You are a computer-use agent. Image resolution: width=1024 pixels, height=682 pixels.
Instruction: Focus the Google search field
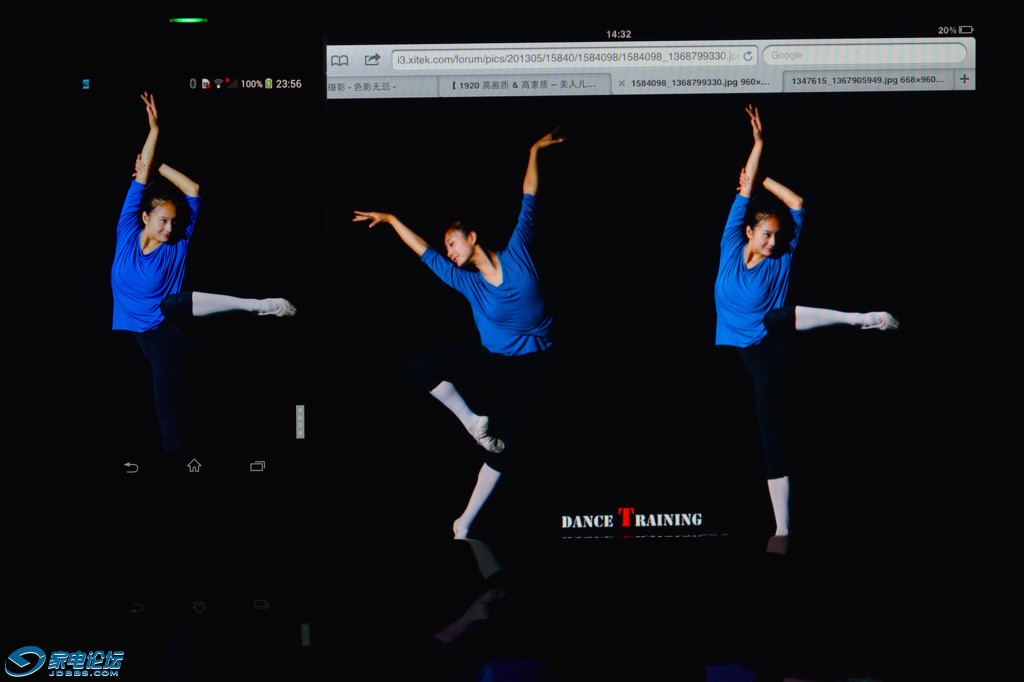(865, 55)
